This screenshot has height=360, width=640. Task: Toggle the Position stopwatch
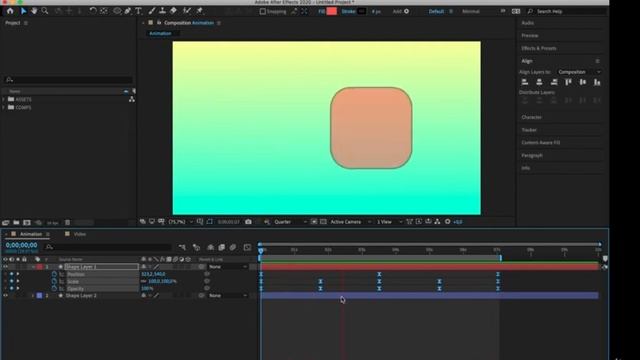click(x=54, y=274)
